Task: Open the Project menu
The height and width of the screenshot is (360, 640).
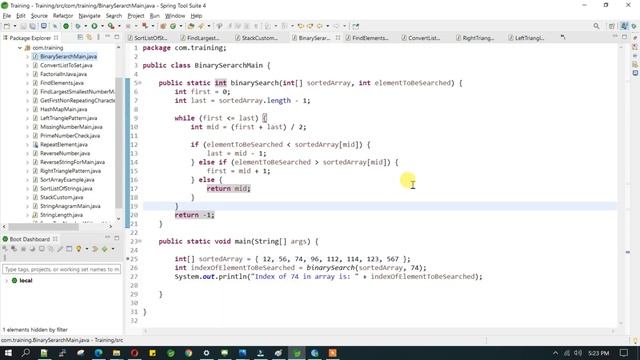Action: coord(136,16)
